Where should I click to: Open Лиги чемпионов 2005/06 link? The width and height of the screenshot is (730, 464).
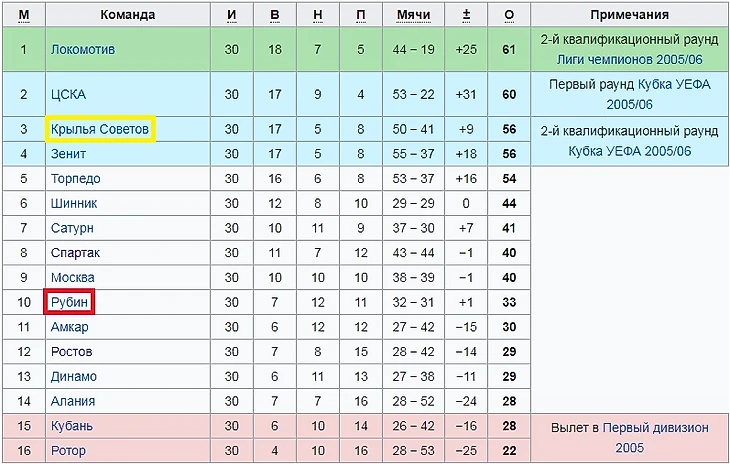(x=629, y=60)
